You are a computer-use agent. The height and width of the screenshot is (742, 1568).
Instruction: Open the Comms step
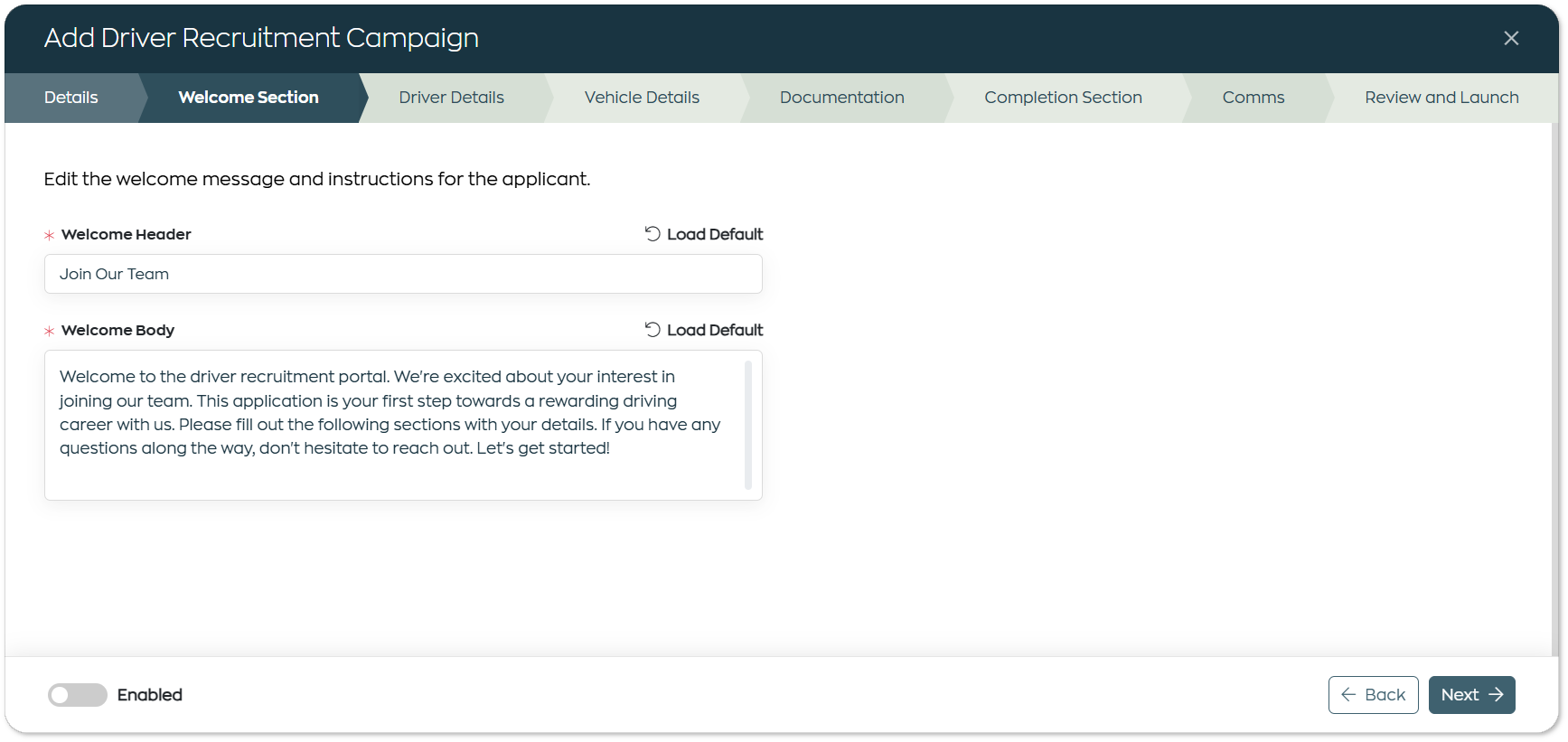pyautogui.click(x=1253, y=98)
